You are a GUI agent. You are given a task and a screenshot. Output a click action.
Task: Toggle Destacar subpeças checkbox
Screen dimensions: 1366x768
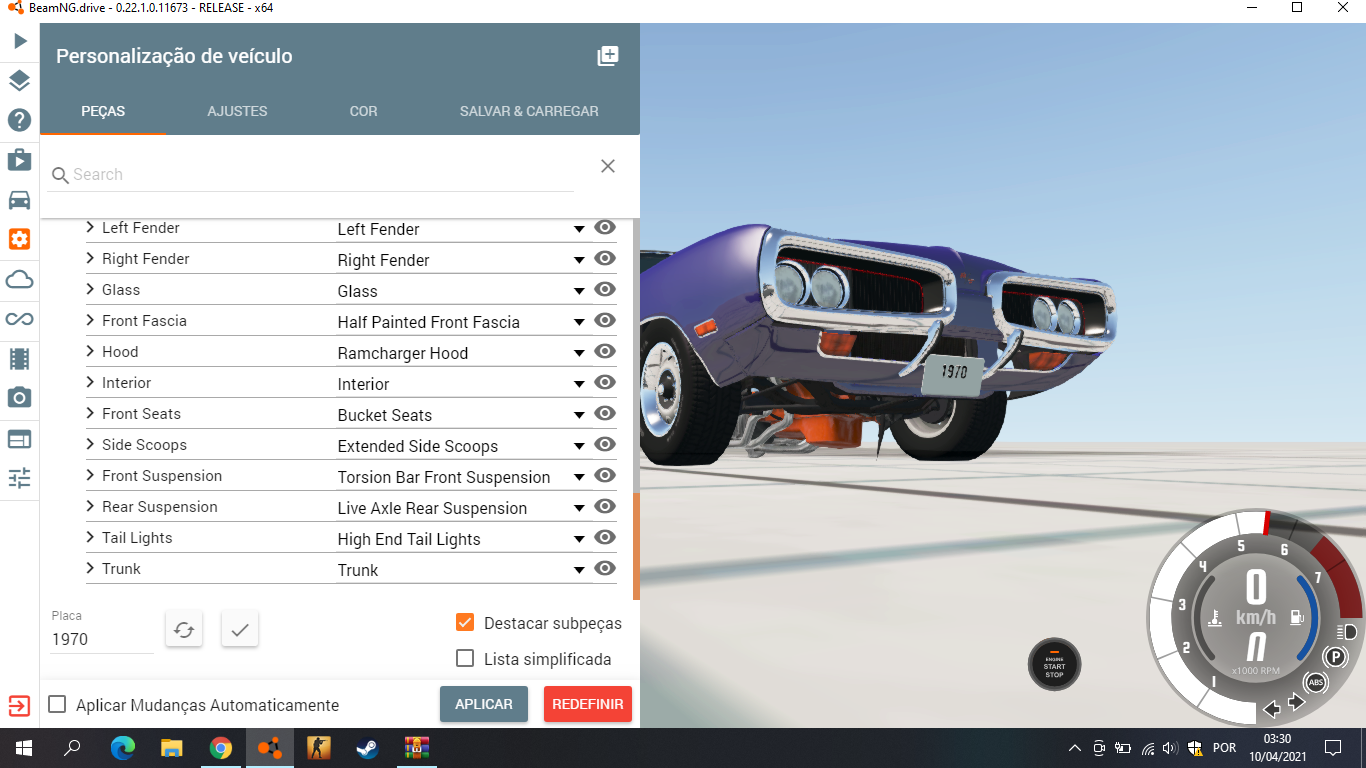(x=465, y=622)
